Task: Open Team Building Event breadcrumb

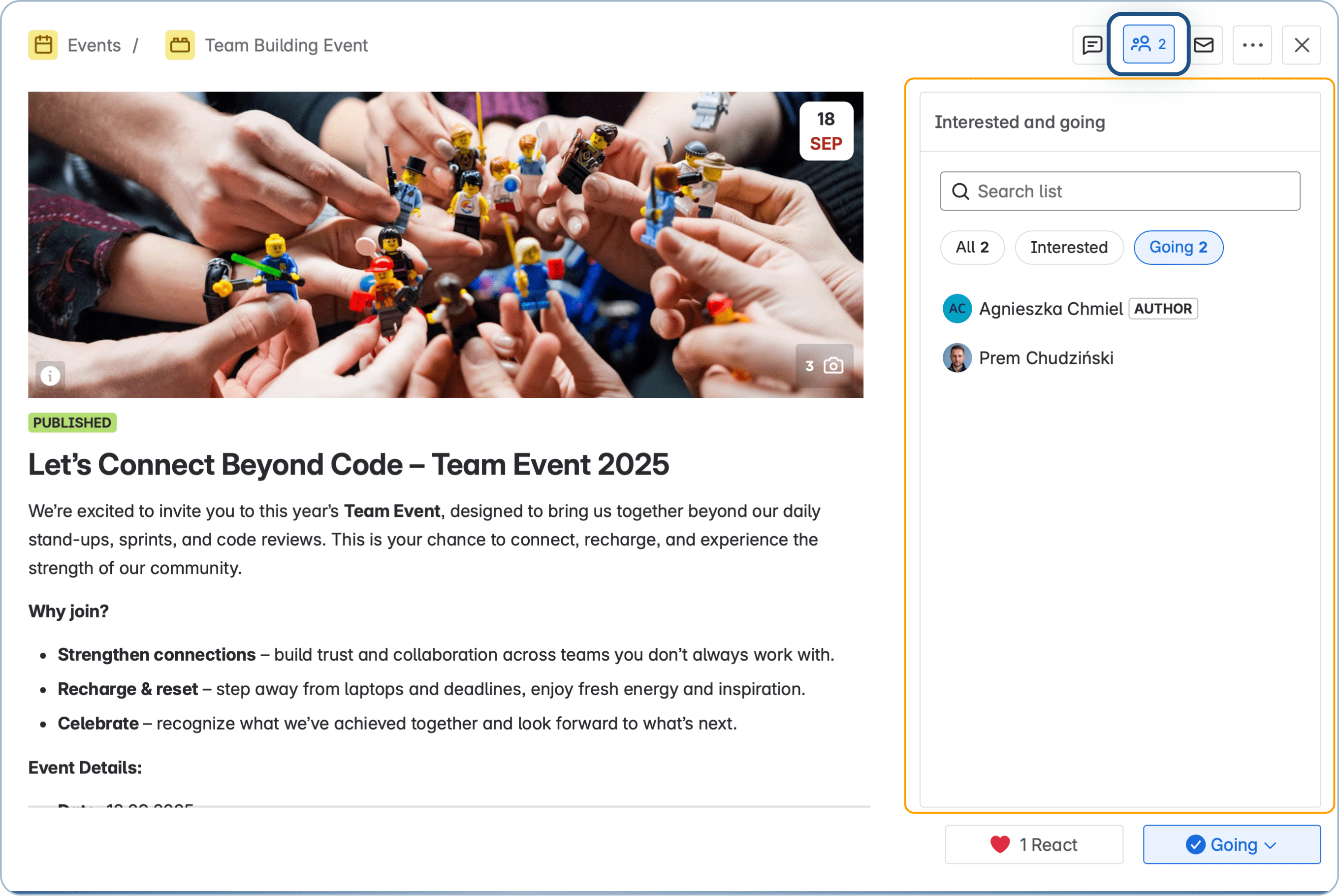Action: [286, 45]
